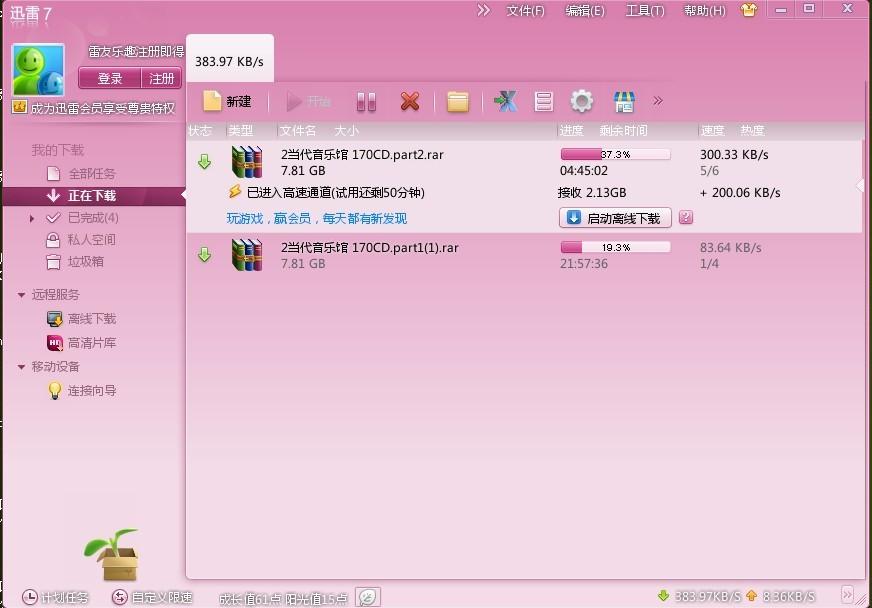Screen dimensions: 872x608
Task: Click the lightning high-speed channel icon
Action: coord(235,191)
